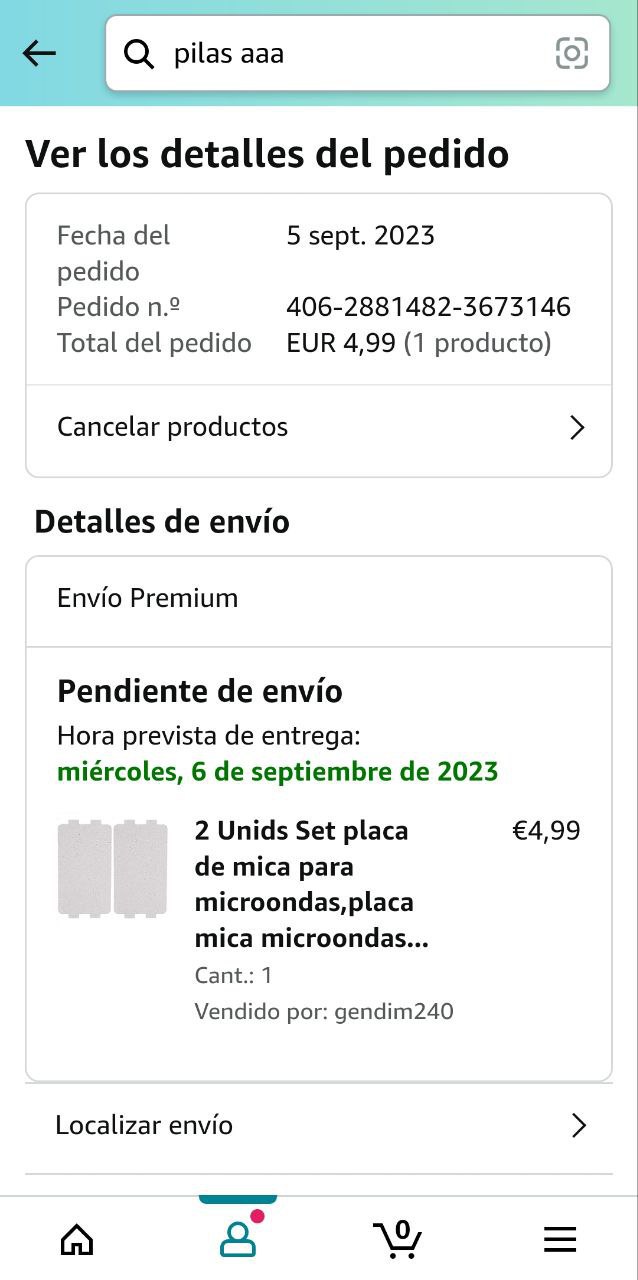The height and width of the screenshot is (1280, 638).
Task: Tap the delivery date miércoles, 6 de septiembre
Action: [277, 772]
